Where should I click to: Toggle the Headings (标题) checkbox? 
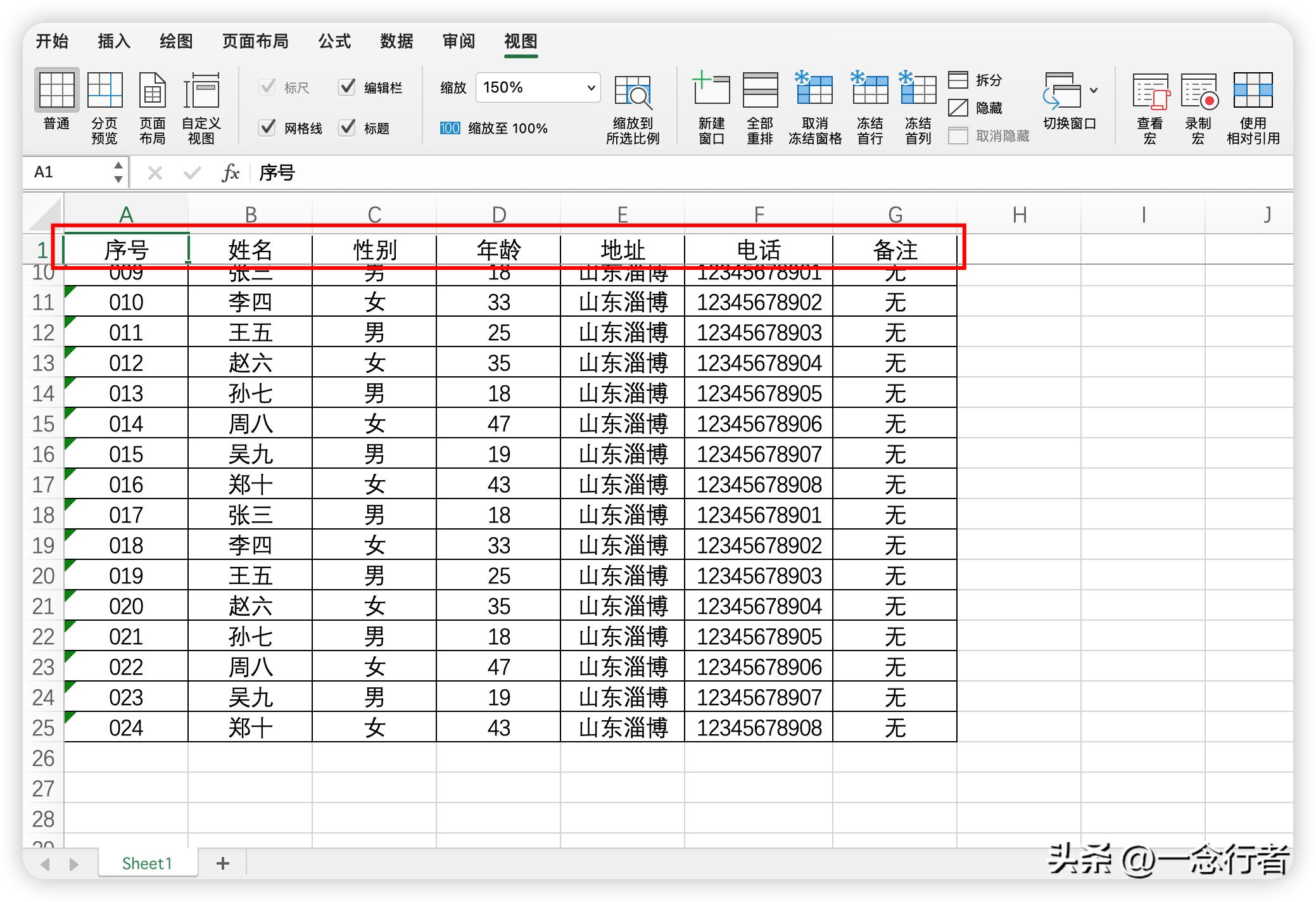(347, 128)
